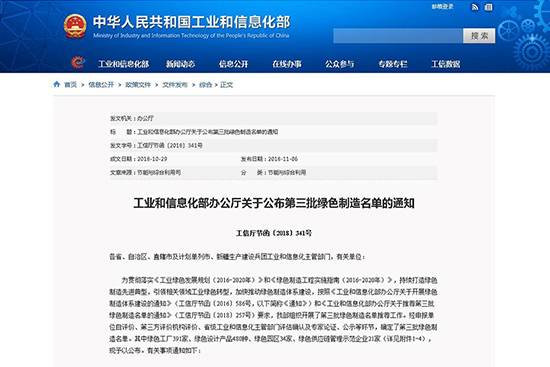Open the 新闻动态 nav menu
This screenshot has height=367, width=550.
181,64
